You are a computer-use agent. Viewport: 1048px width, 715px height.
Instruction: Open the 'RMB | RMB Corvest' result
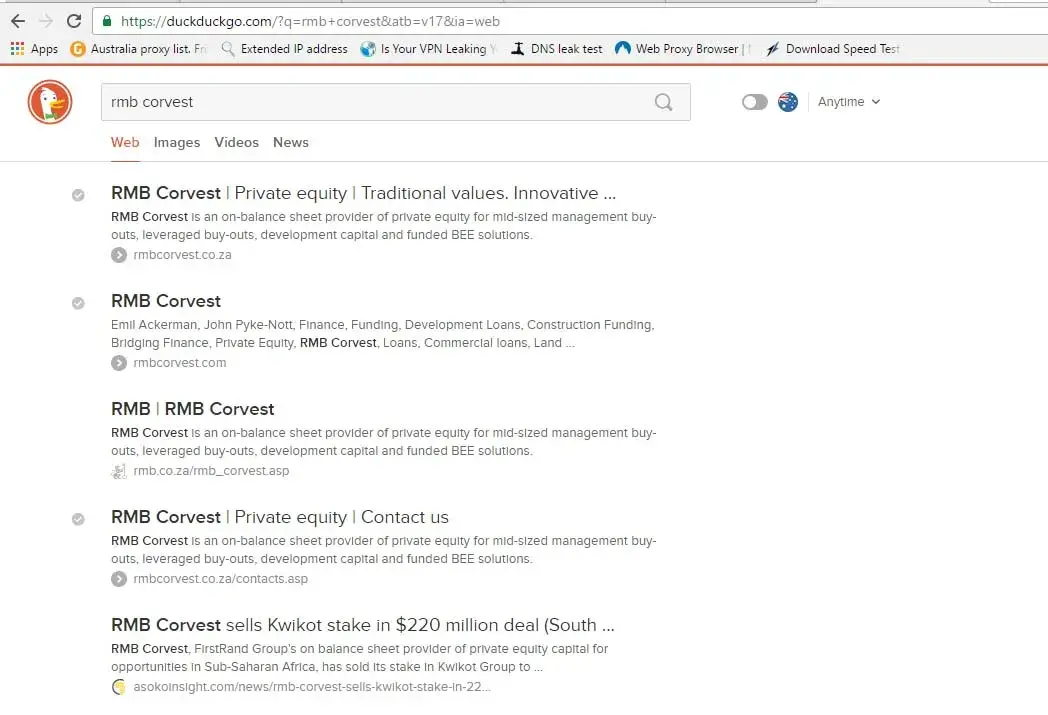pos(192,409)
